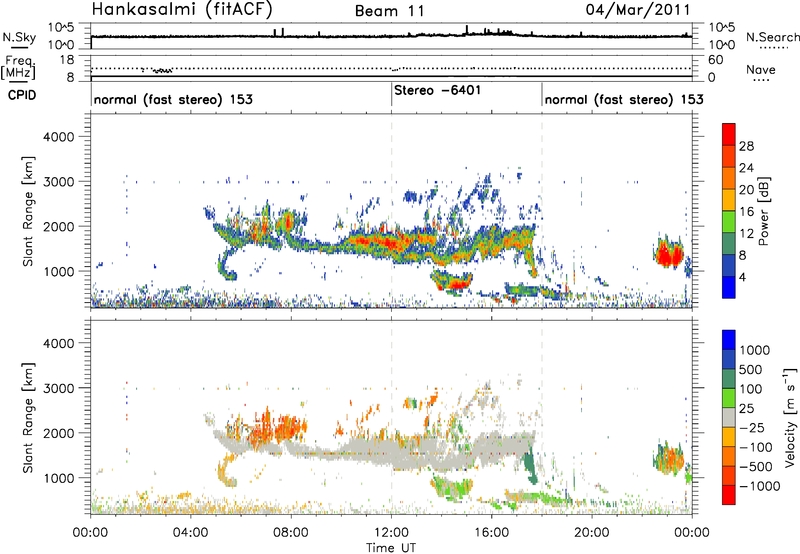Click the blue 1000 Velocity colorbar segment
Viewport: 800px width, 554px height.
click(729, 340)
